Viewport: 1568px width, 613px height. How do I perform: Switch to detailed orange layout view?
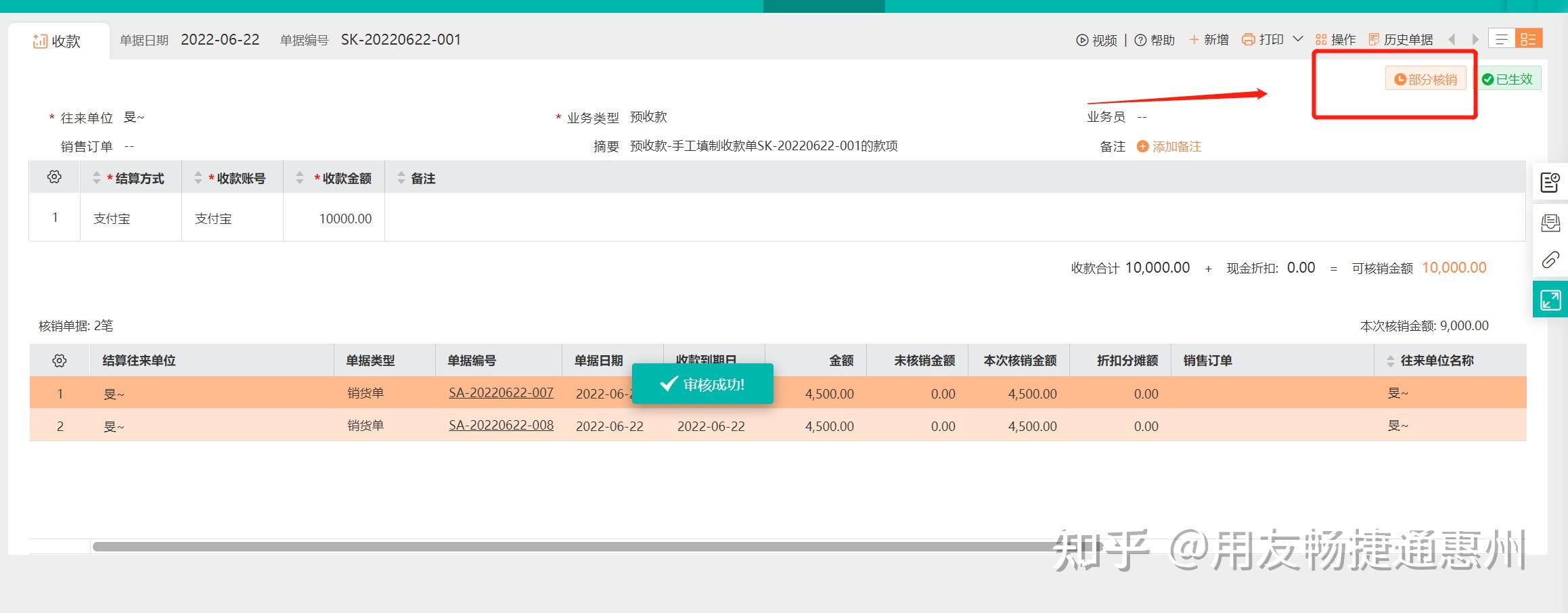(1528, 39)
